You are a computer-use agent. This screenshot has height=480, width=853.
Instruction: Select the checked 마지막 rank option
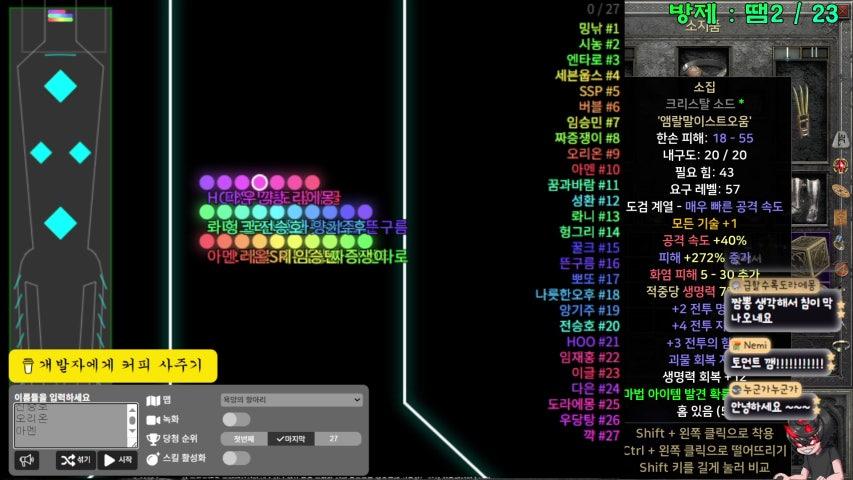tap(291, 439)
